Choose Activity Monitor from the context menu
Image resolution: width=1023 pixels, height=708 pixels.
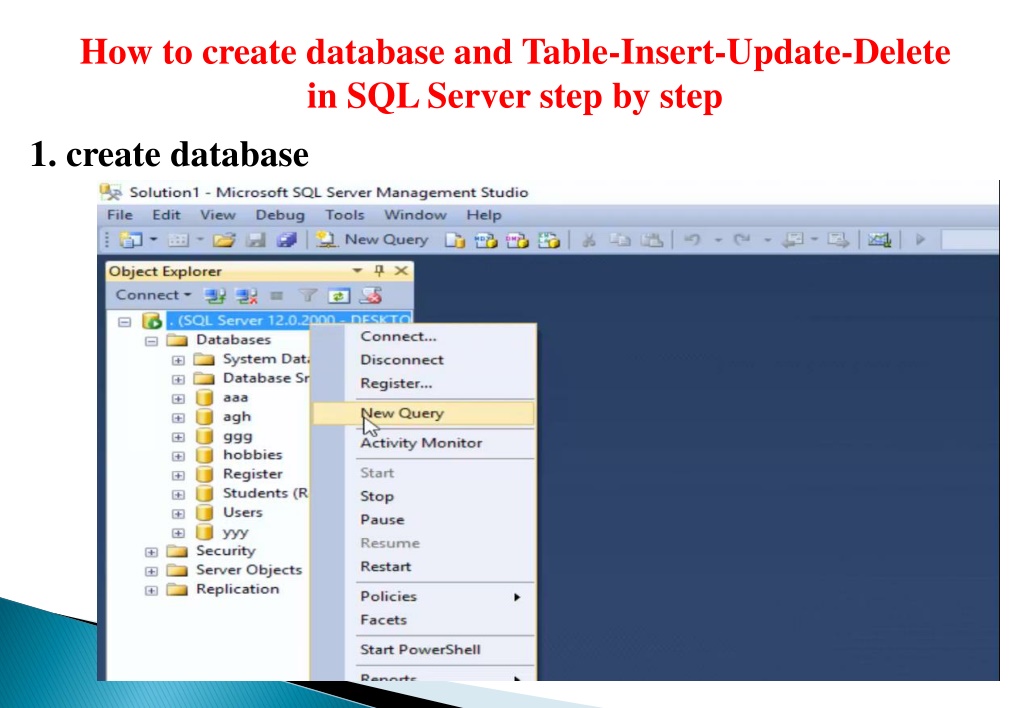tap(424, 443)
